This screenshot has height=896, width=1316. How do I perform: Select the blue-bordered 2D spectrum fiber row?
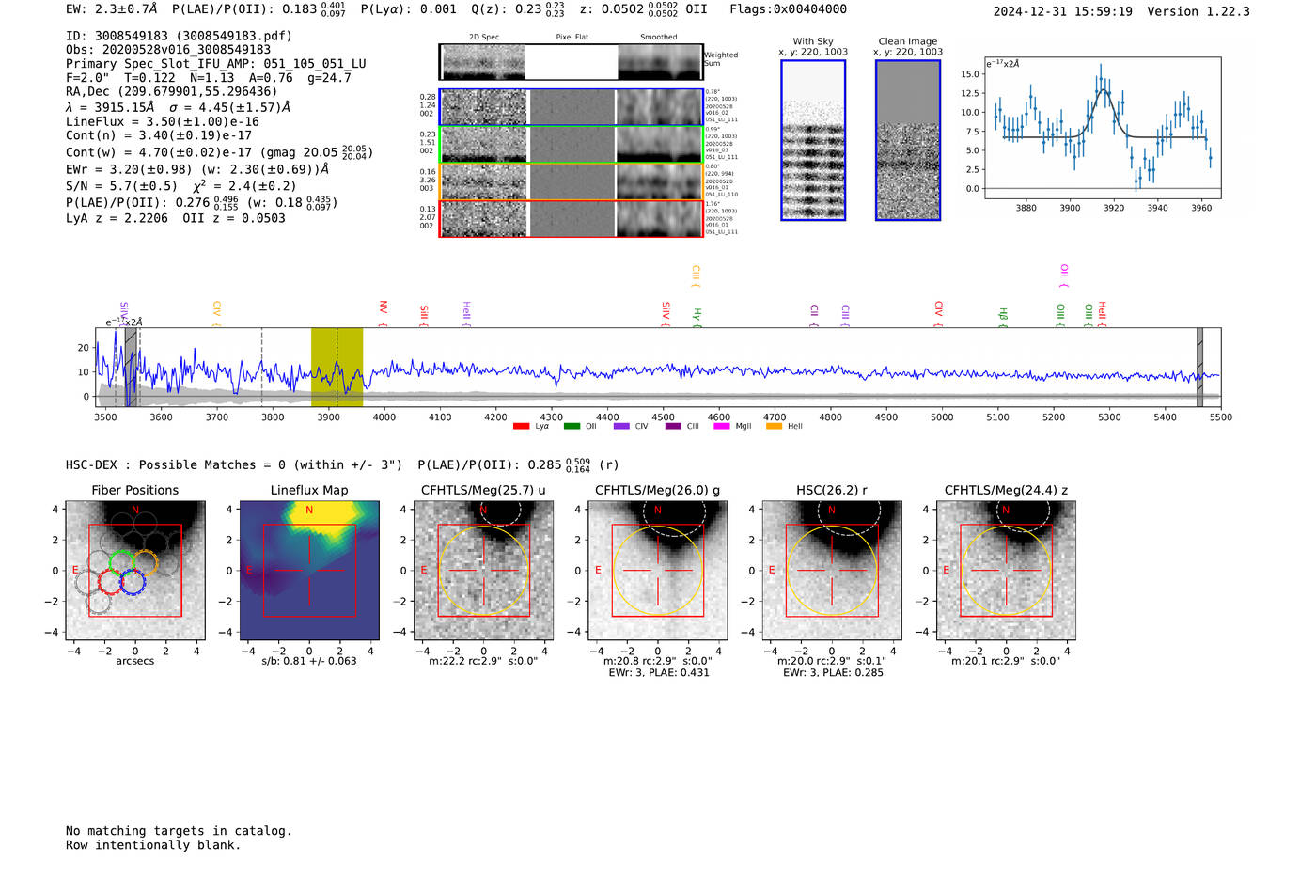[x=571, y=107]
